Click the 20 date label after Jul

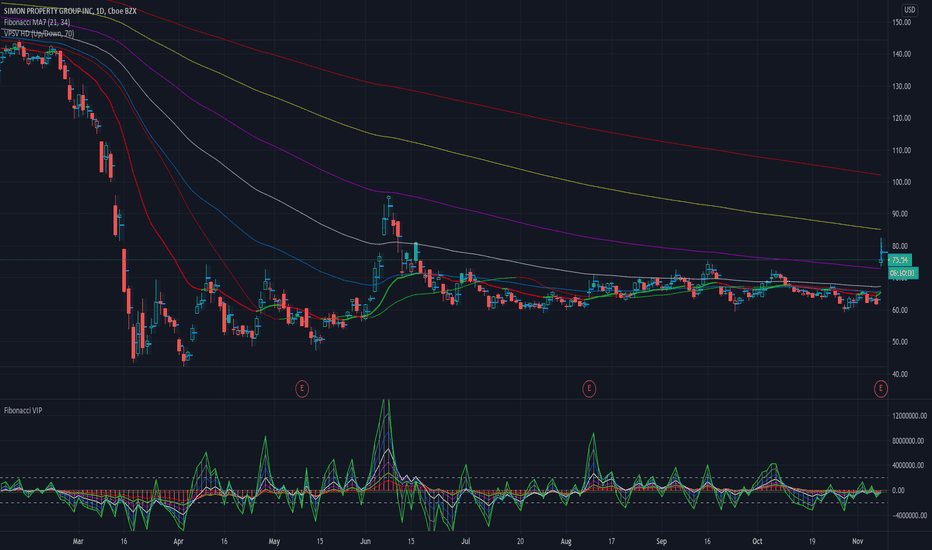[520, 542]
